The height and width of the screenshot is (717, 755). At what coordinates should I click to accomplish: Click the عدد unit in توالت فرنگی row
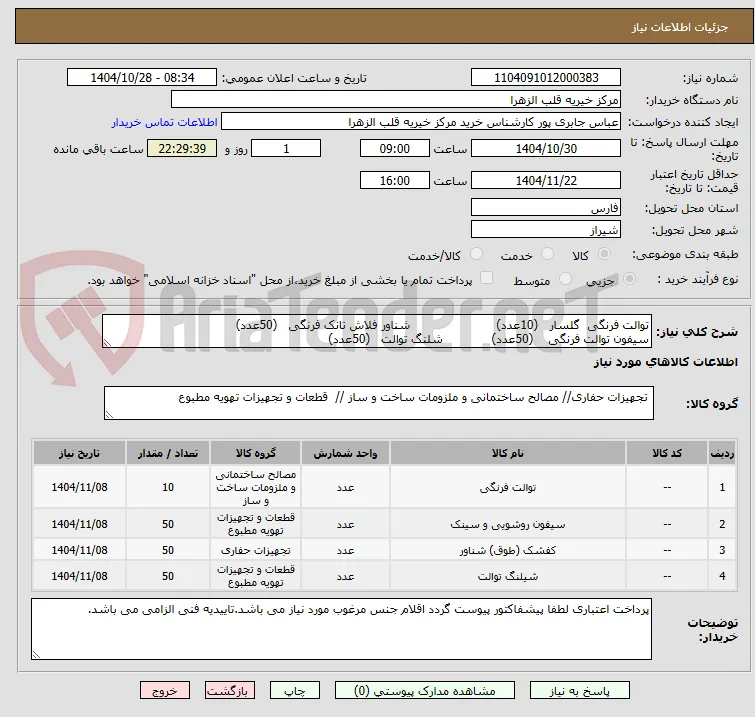tap(345, 487)
